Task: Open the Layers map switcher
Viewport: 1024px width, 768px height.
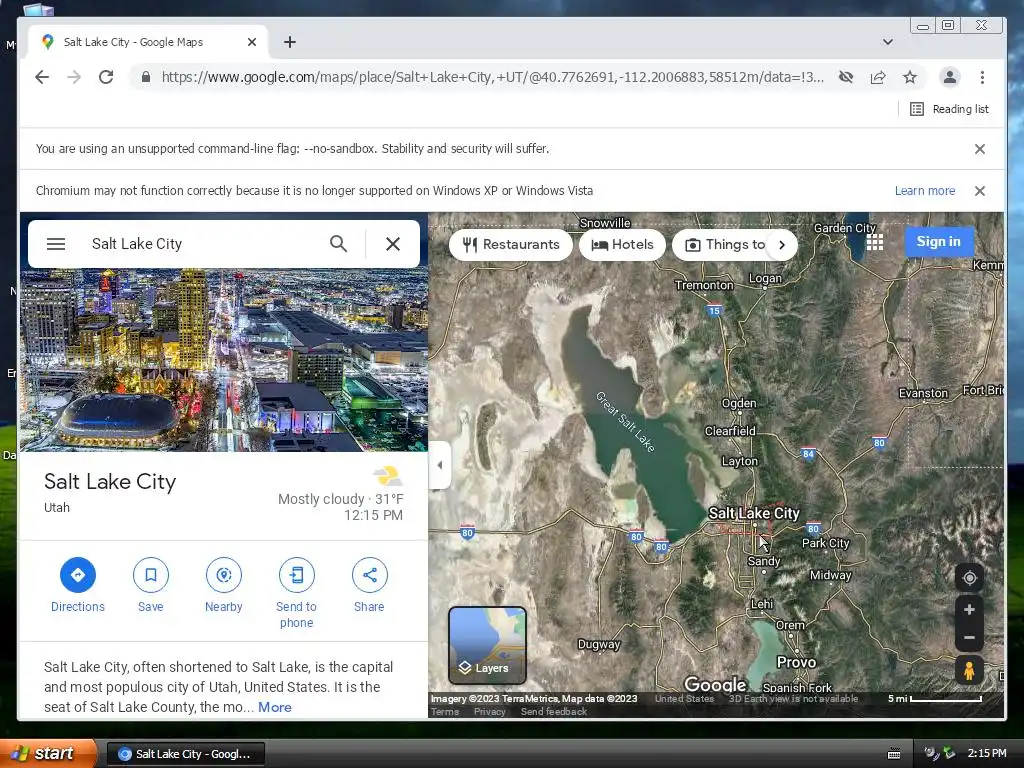Action: (487, 645)
